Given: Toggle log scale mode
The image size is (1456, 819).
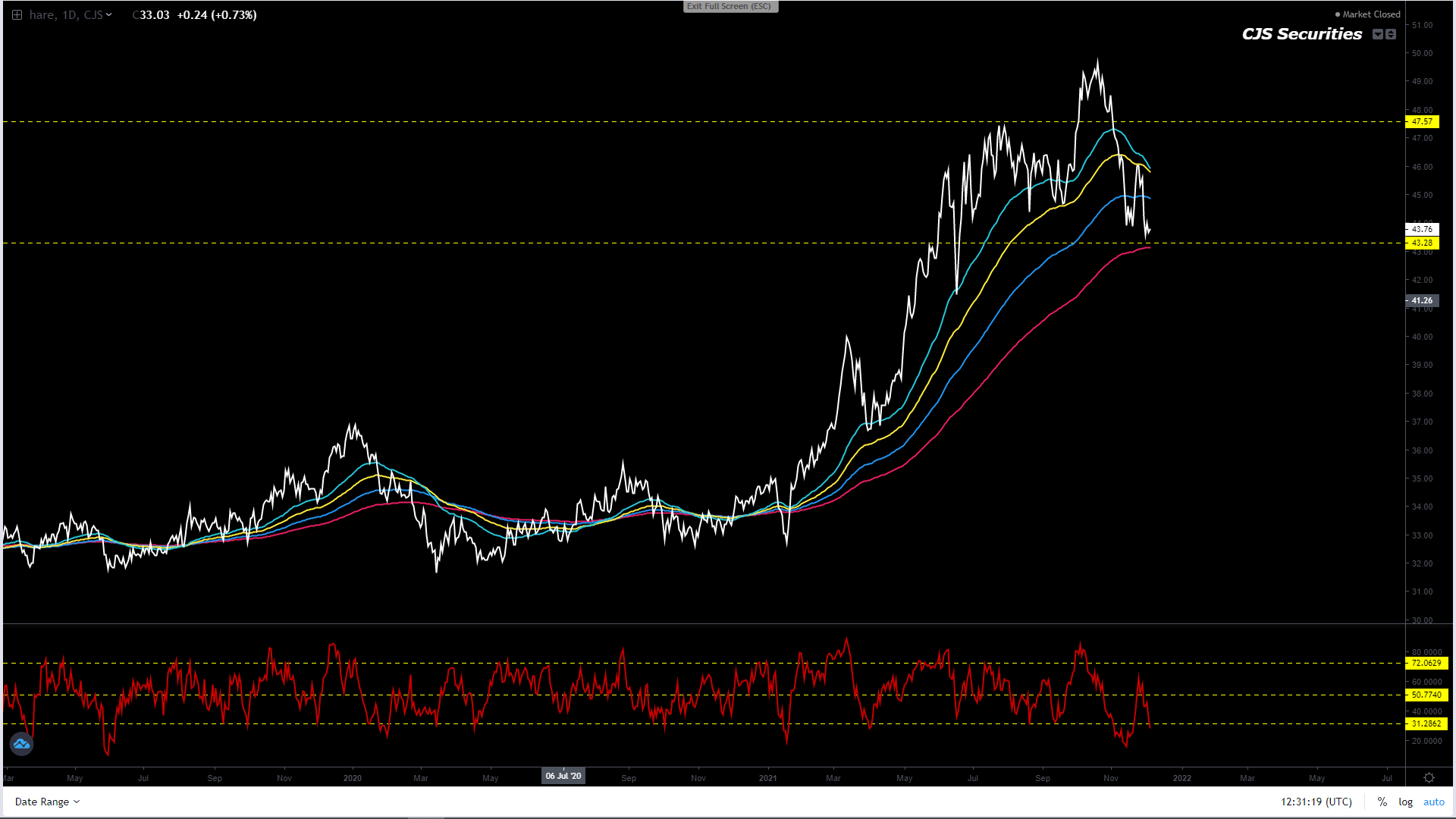Looking at the screenshot, I should [x=1405, y=802].
